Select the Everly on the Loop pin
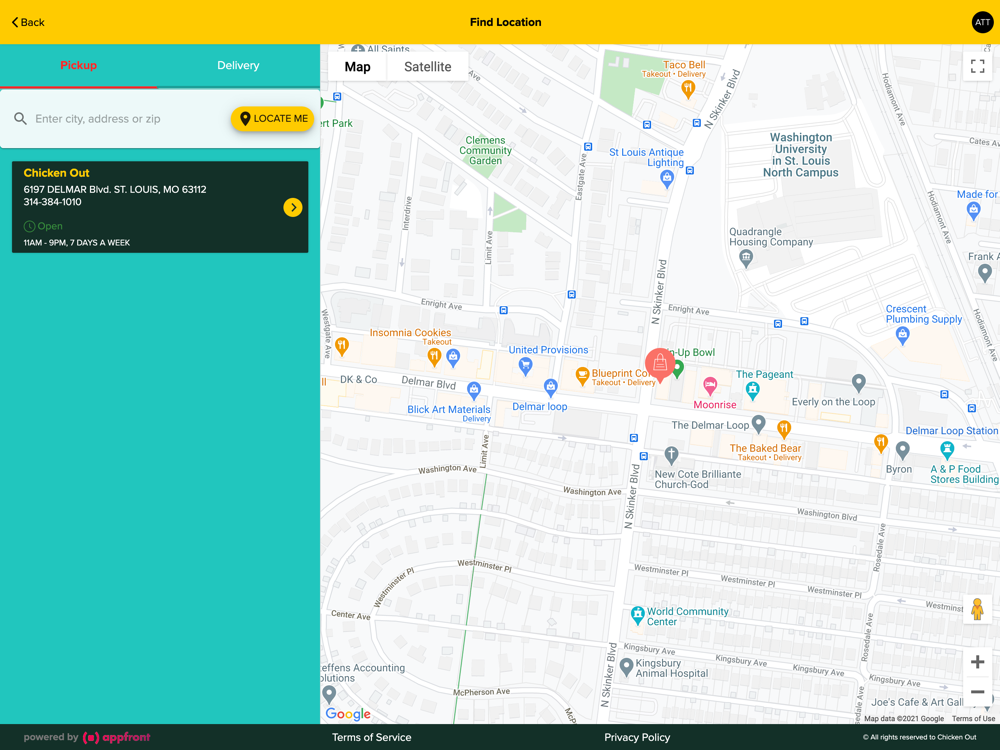The image size is (1000, 750). (858, 383)
